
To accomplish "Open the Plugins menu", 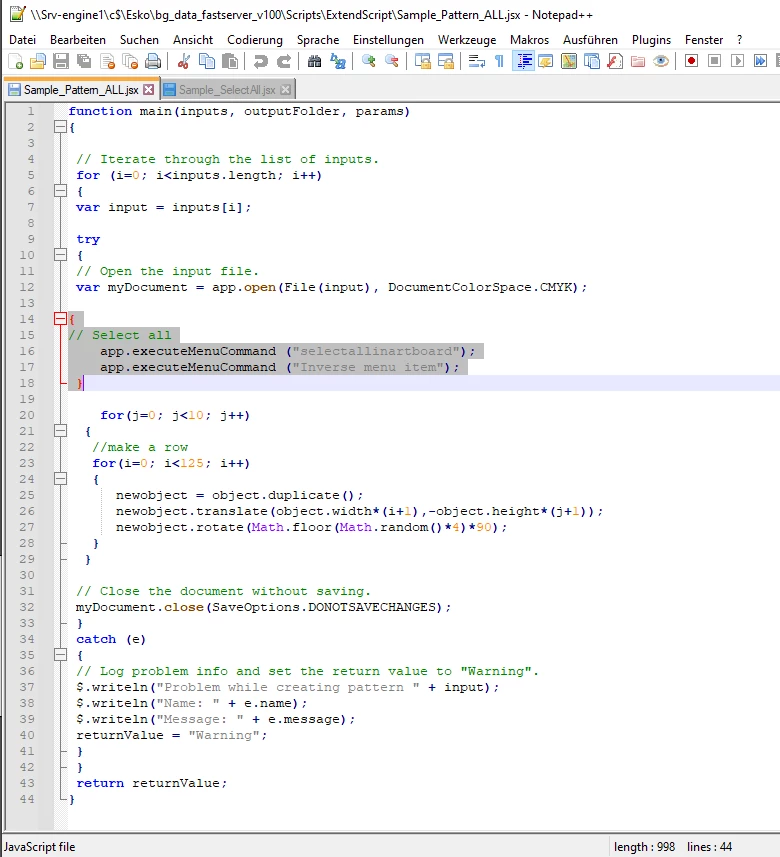I will tap(651, 40).
